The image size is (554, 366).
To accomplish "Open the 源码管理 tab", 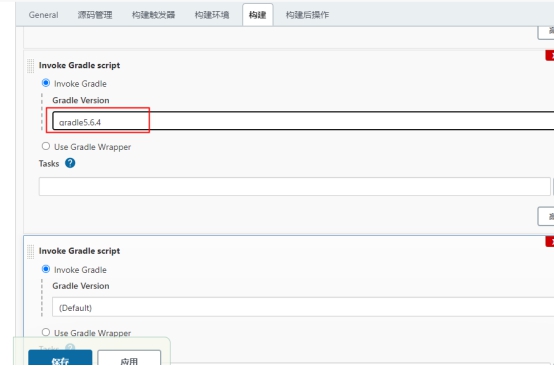I will pyautogui.click(x=95, y=15).
